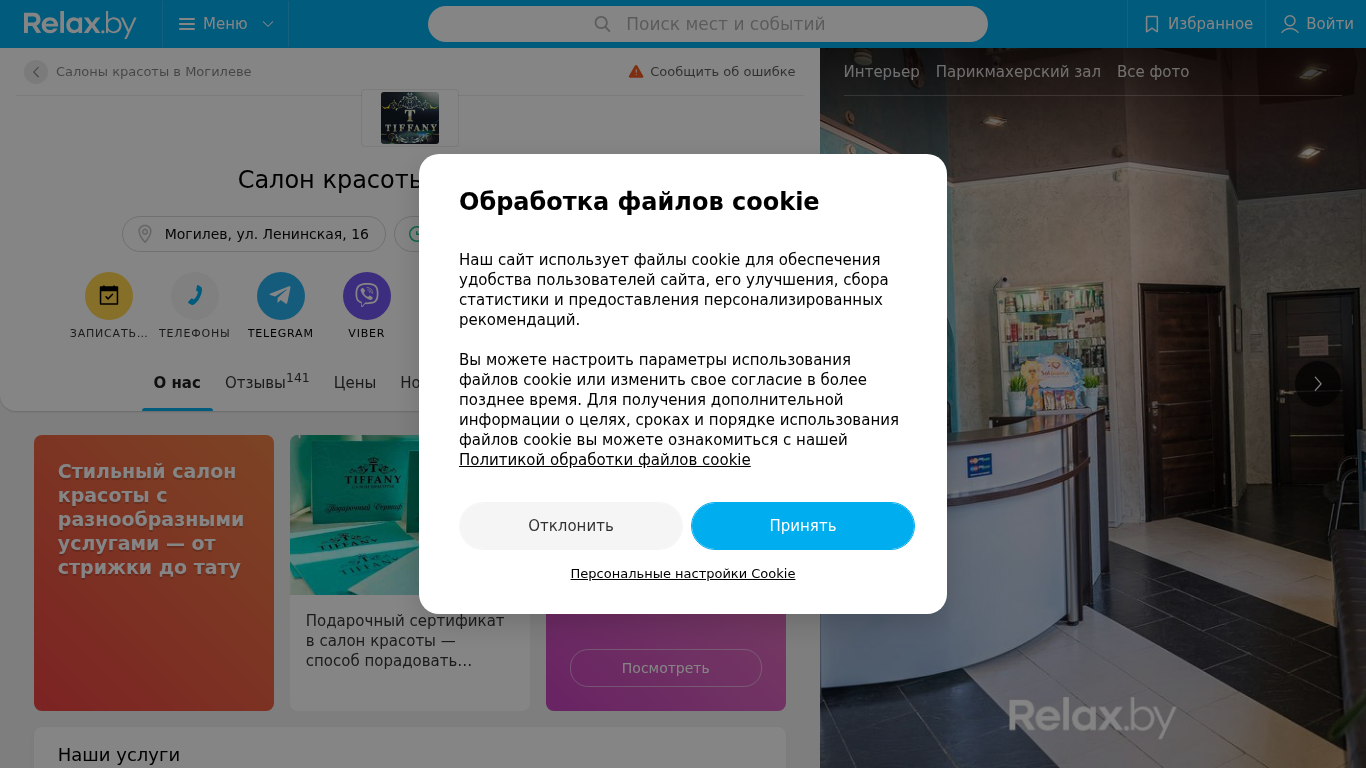The height and width of the screenshot is (768, 1366).
Task: Open the Tiffany salon logo thumbnail
Action: 410,118
